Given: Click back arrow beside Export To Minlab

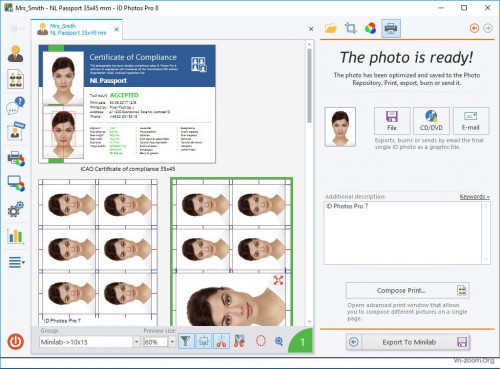Looking at the screenshot, I should [354, 342].
